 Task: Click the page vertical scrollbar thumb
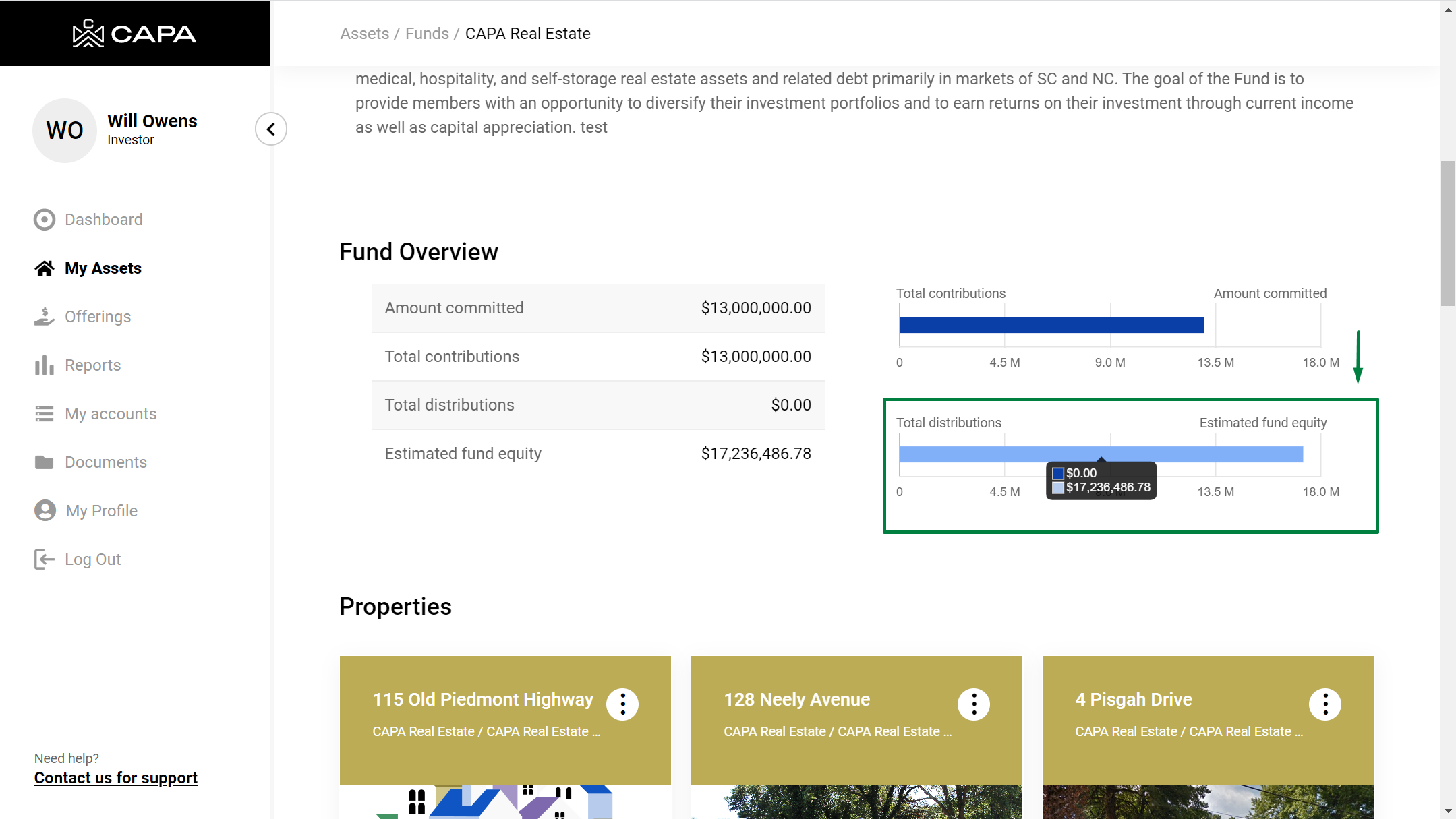click(1447, 233)
